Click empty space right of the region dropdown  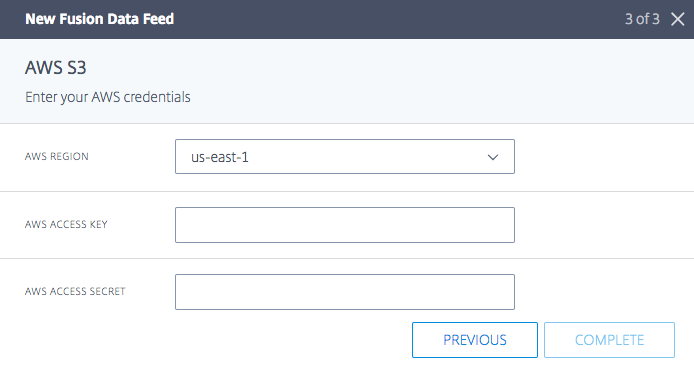click(604, 157)
